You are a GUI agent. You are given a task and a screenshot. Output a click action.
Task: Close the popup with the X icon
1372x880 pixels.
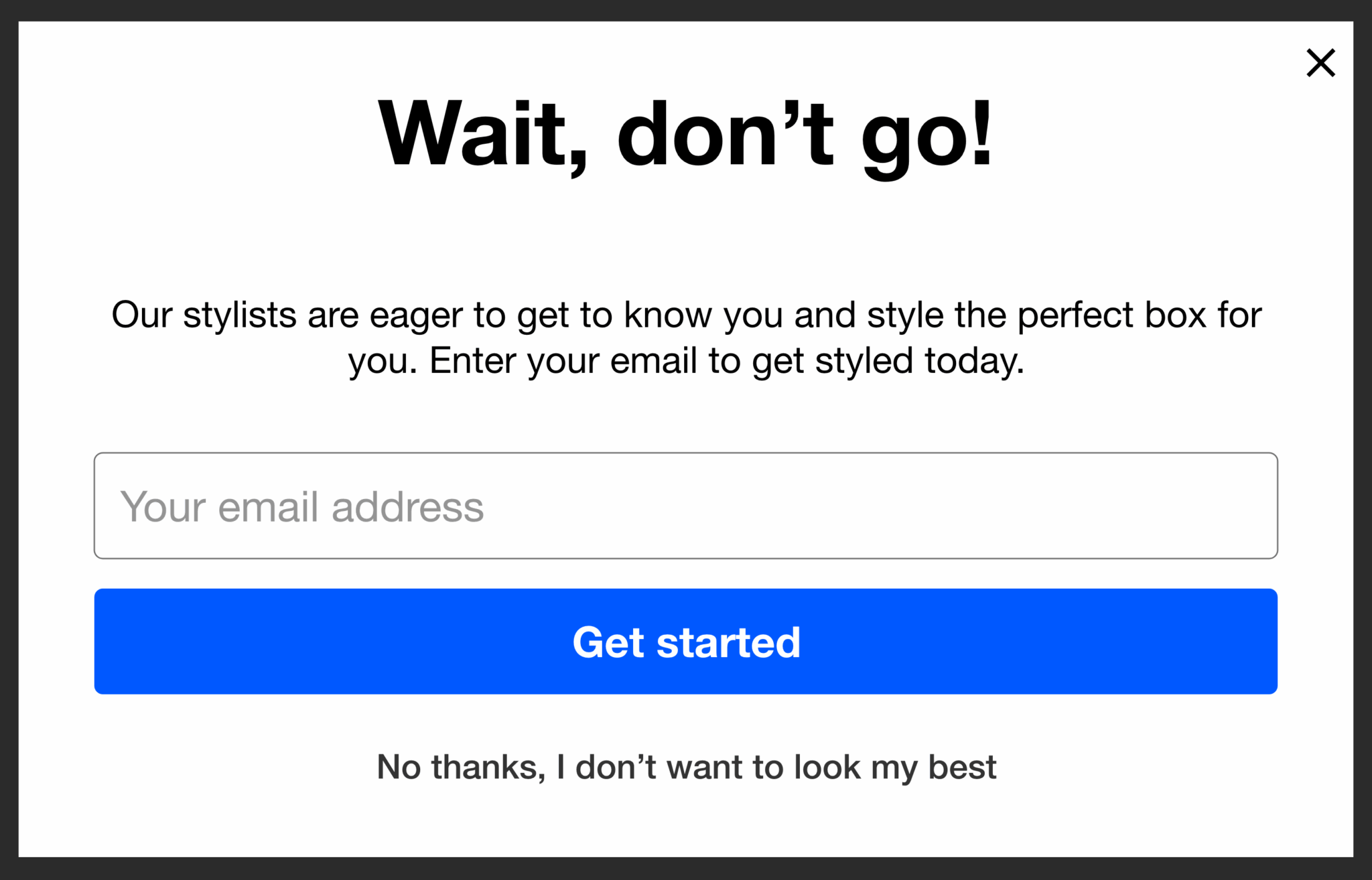pyautogui.click(x=1320, y=63)
